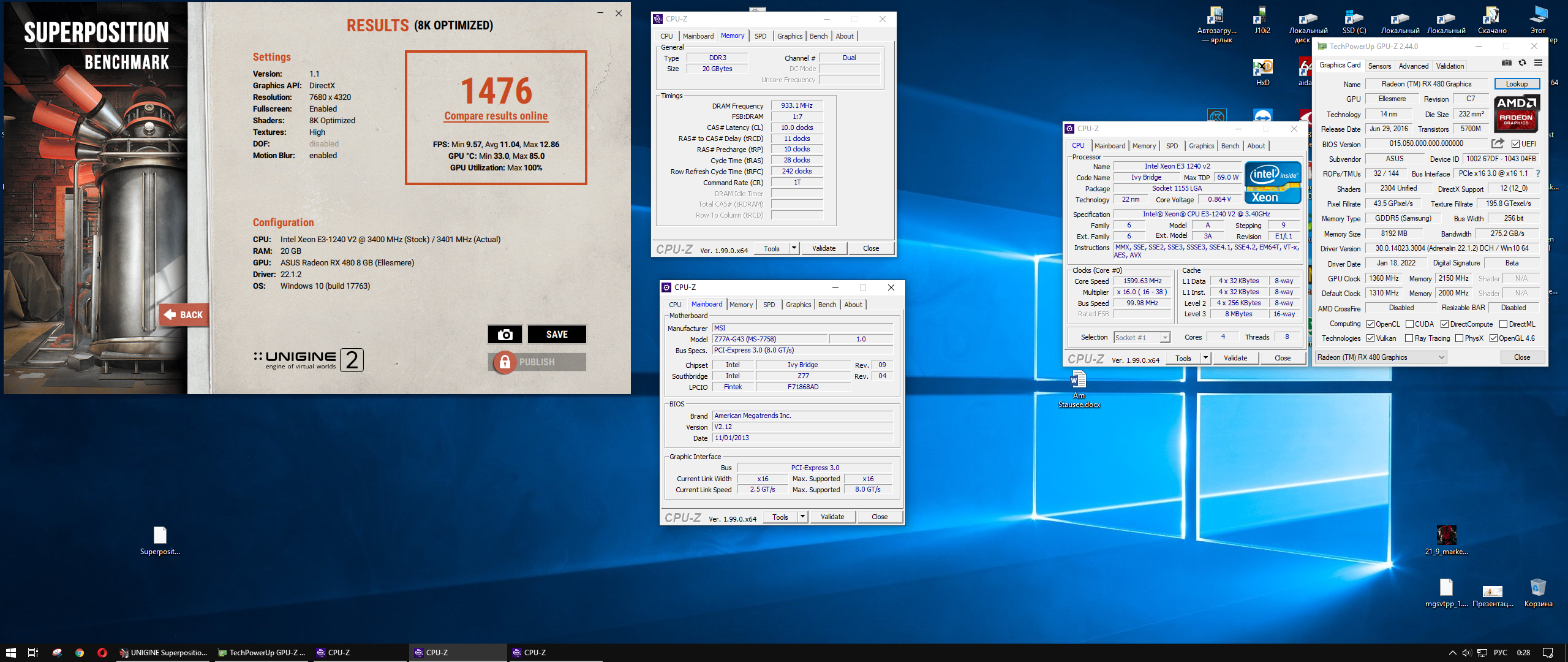Switch to the Sensors tab in GPU-Z
The width and height of the screenshot is (1568, 662).
click(1379, 66)
